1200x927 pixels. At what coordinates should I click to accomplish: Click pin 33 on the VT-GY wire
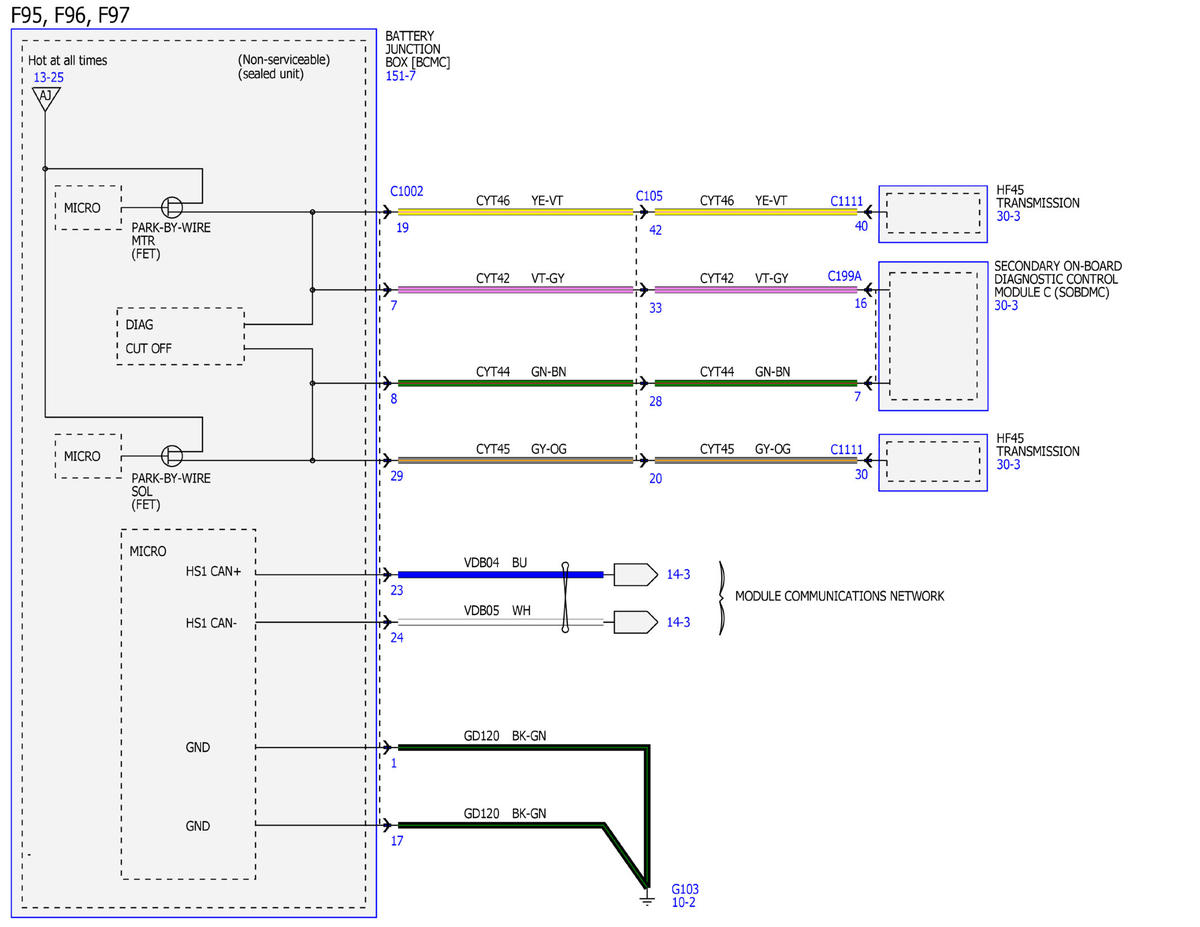[x=655, y=308]
